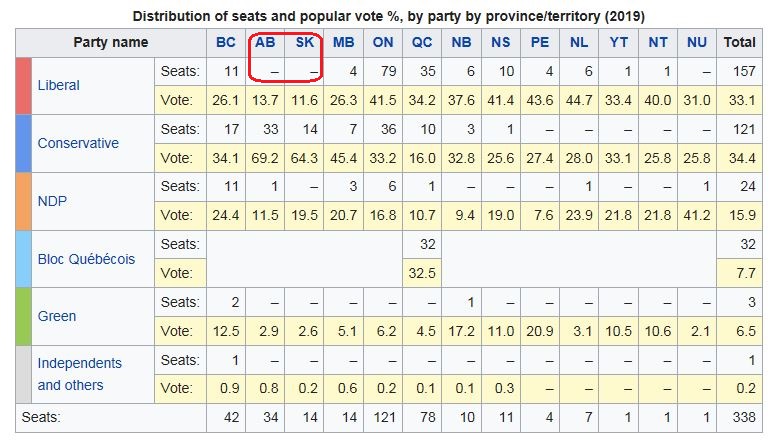770x442 pixels.
Task: Open the Liberal party link
Action: pos(58,85)
